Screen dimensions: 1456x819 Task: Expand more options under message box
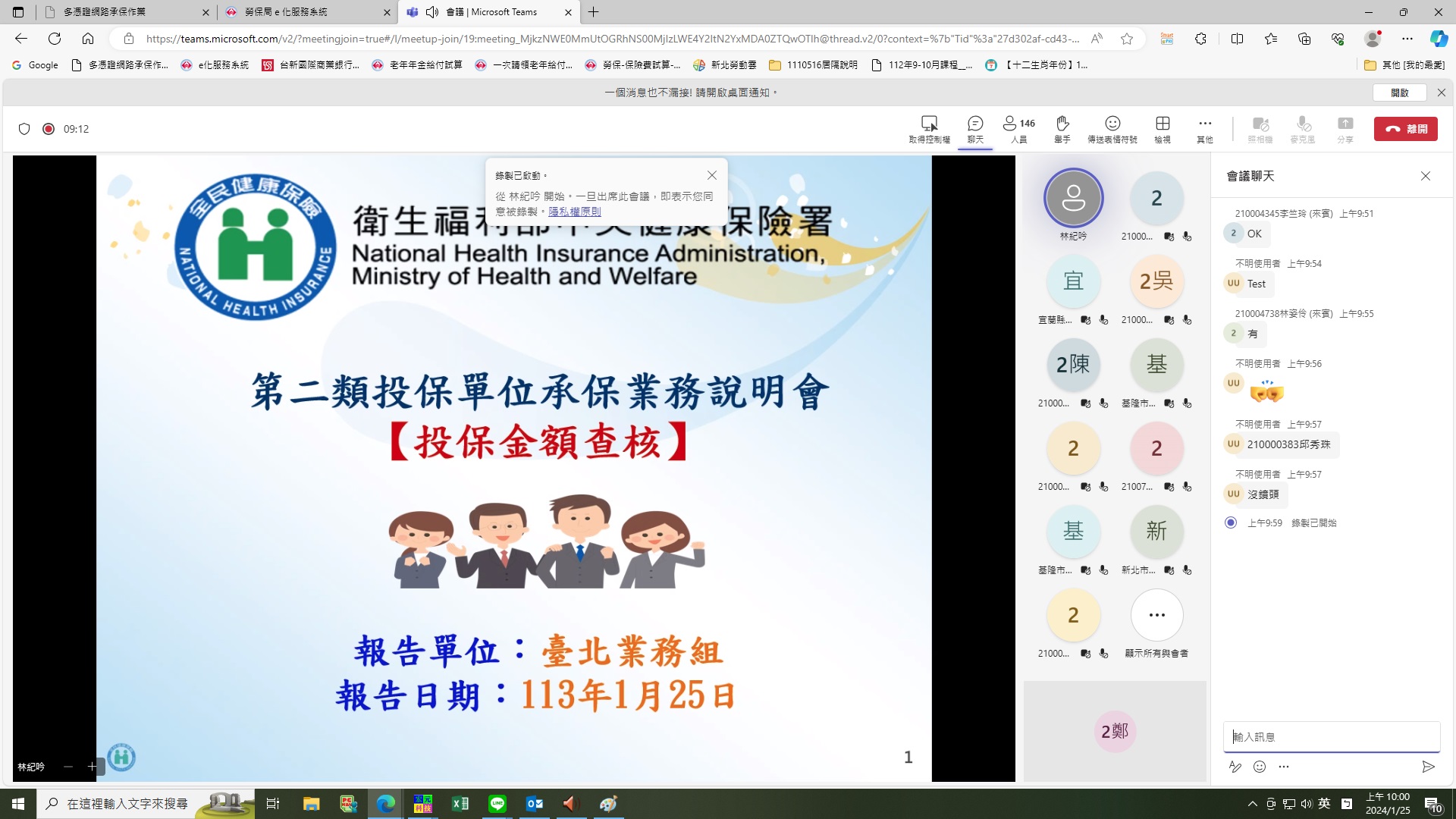pos(1284,767)
